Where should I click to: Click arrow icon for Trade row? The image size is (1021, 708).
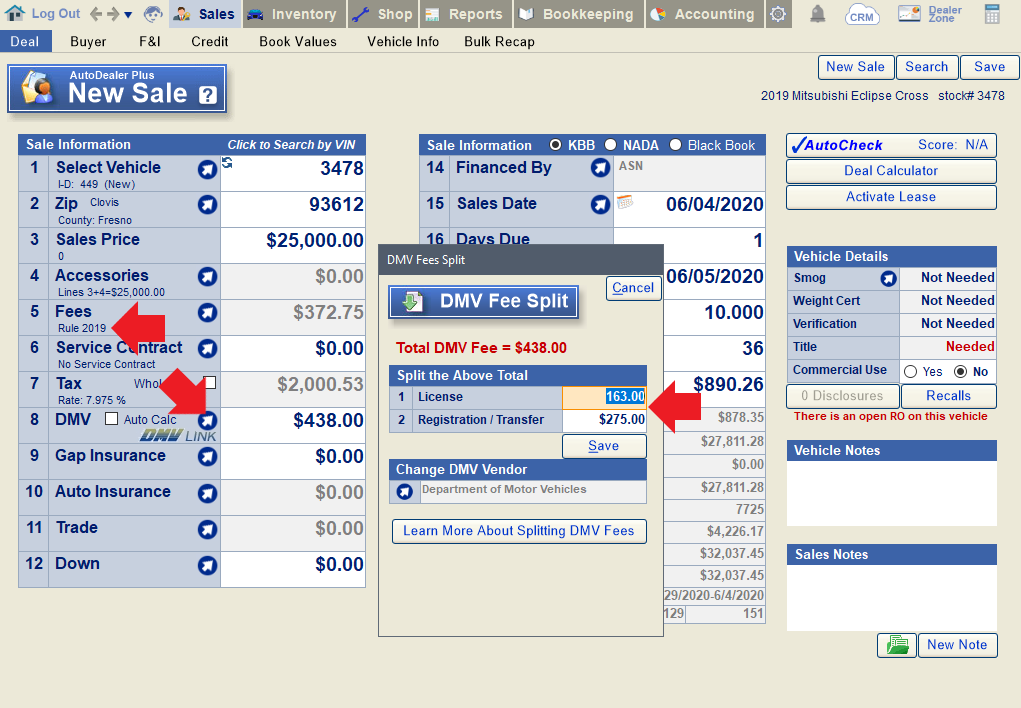point(207,529)
